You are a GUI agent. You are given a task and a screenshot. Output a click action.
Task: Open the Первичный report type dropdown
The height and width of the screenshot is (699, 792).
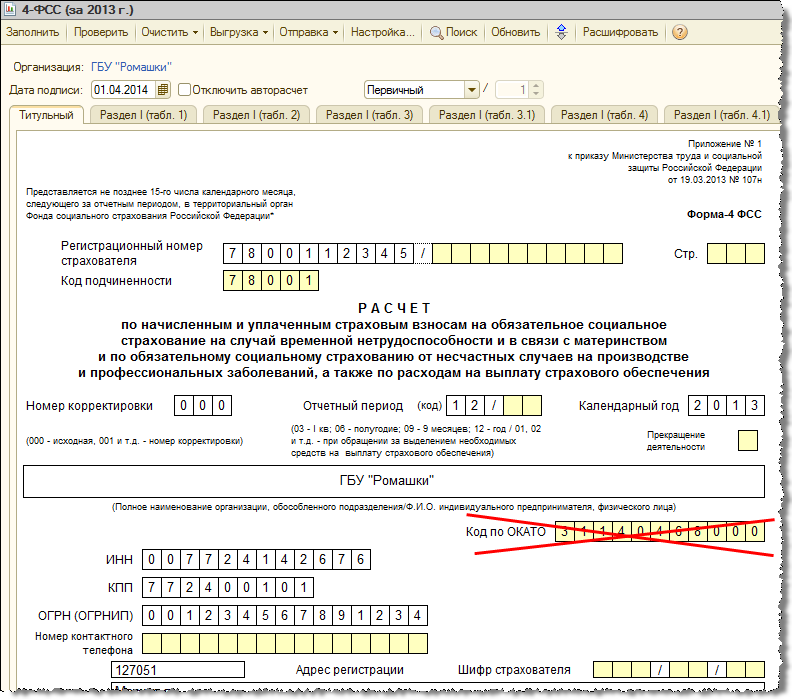471,90
